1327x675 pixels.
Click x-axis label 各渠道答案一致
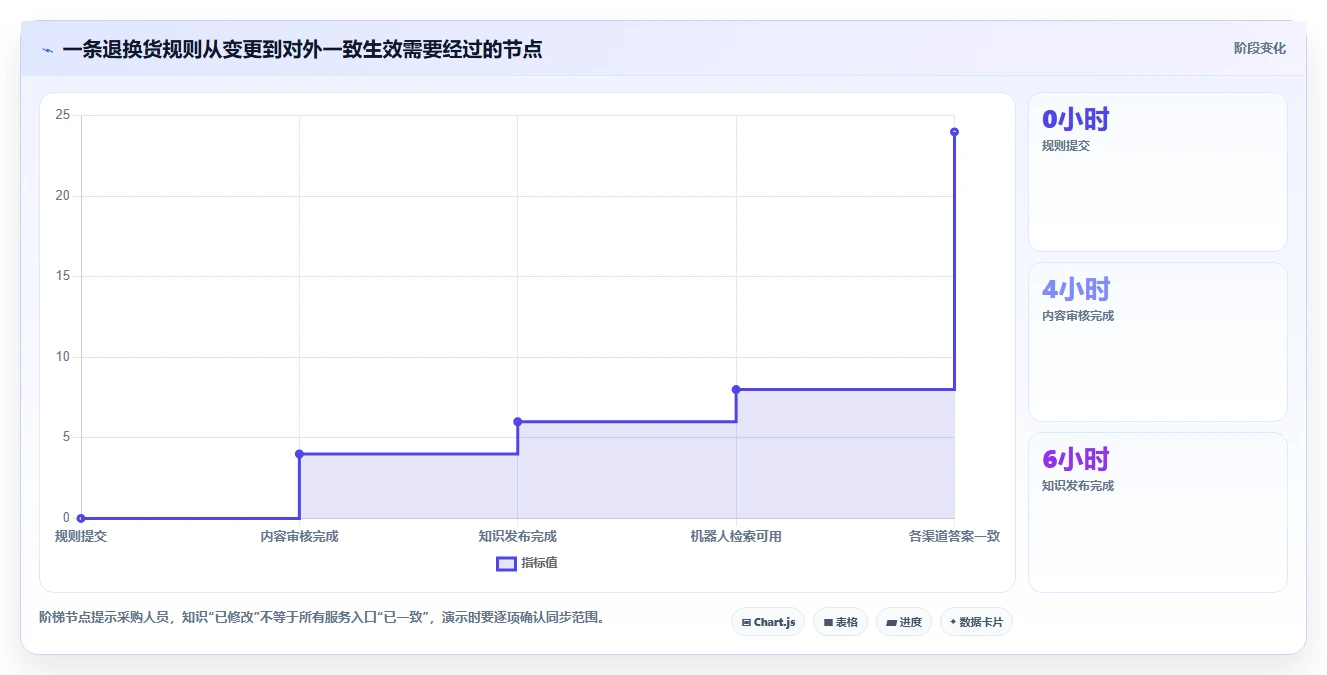pyautogui.click(x=954, y=536)
